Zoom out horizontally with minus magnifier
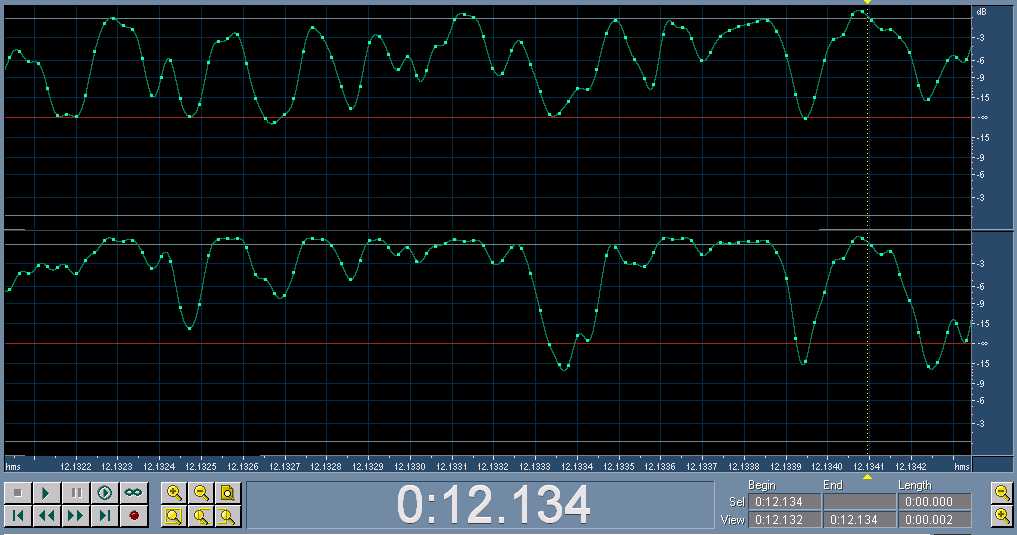Screen dimensions: 1017x535 201,493
